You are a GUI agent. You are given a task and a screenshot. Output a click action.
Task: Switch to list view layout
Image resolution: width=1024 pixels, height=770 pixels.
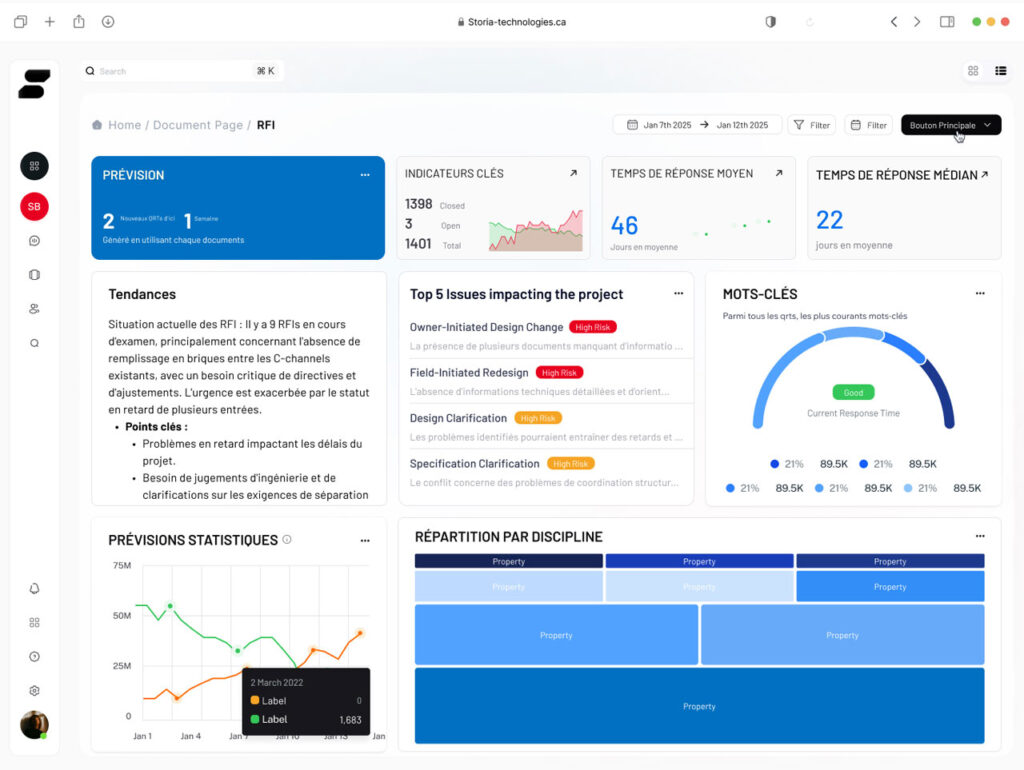tap(1000, 71)
